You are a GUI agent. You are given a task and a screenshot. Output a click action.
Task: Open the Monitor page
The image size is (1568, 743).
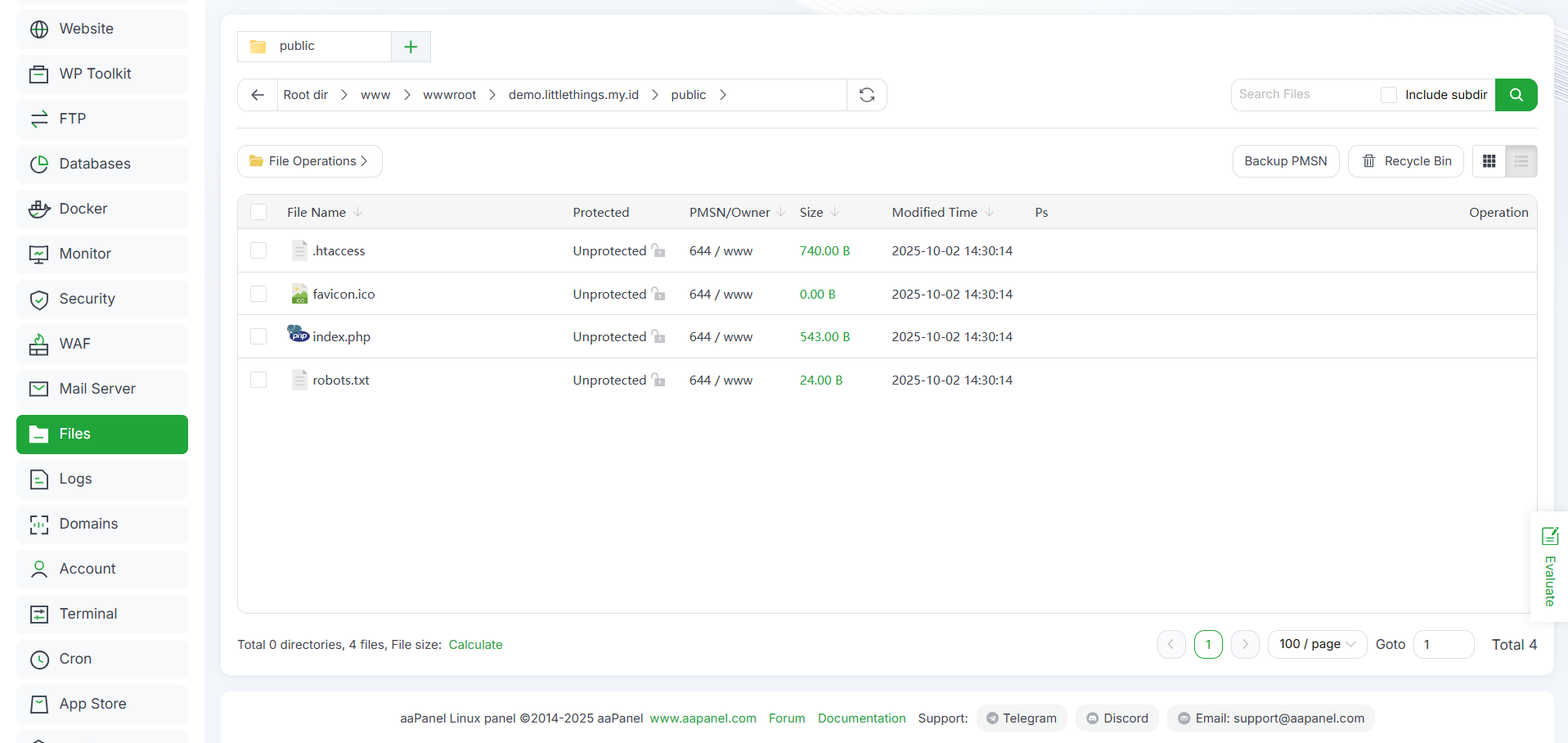coord(102,254)
